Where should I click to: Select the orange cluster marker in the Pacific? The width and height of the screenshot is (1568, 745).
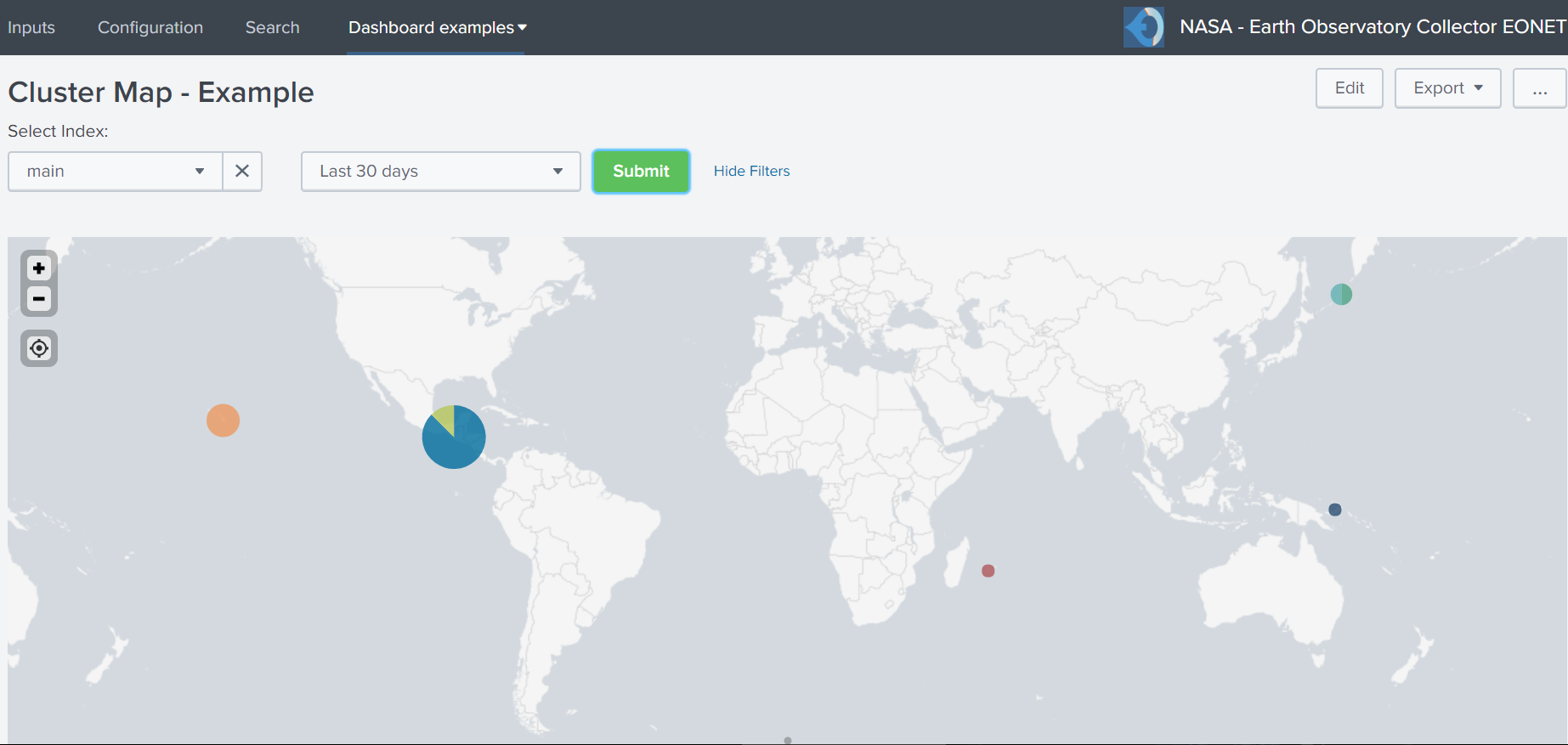tap(224, 420)
